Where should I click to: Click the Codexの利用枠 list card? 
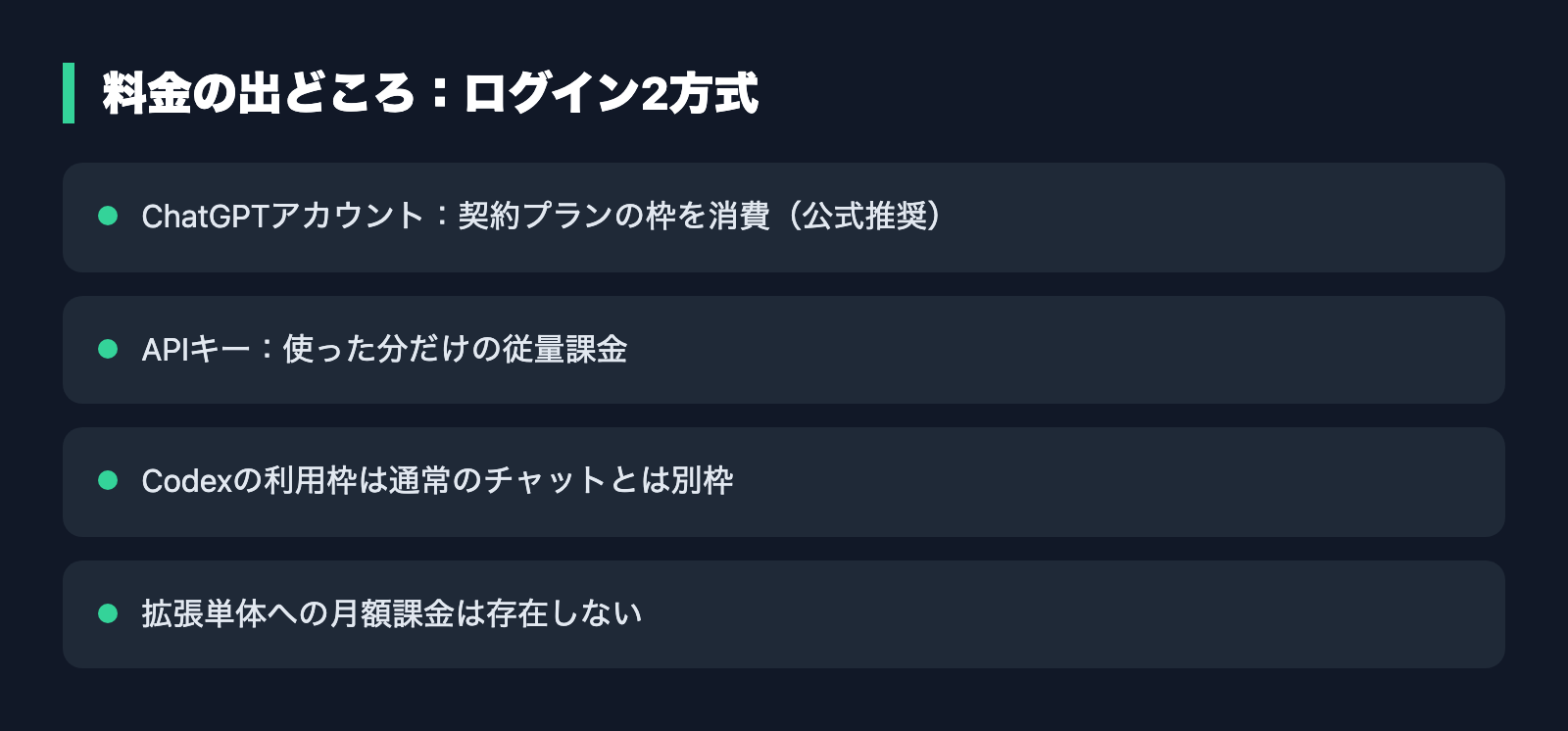784,482
